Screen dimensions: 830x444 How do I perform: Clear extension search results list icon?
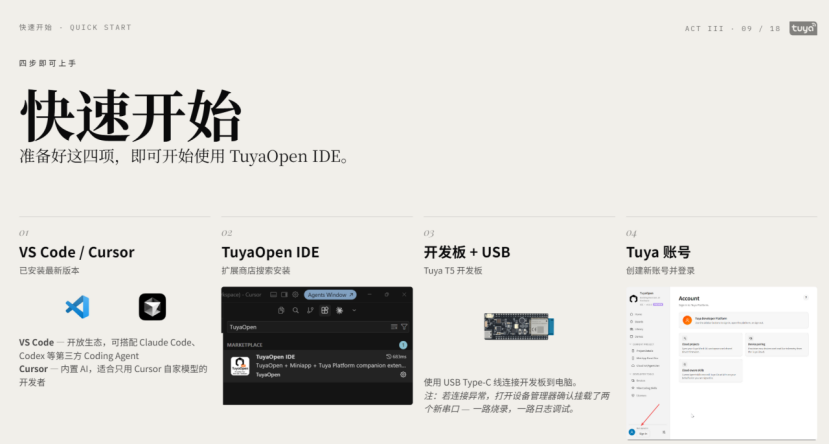394,327
